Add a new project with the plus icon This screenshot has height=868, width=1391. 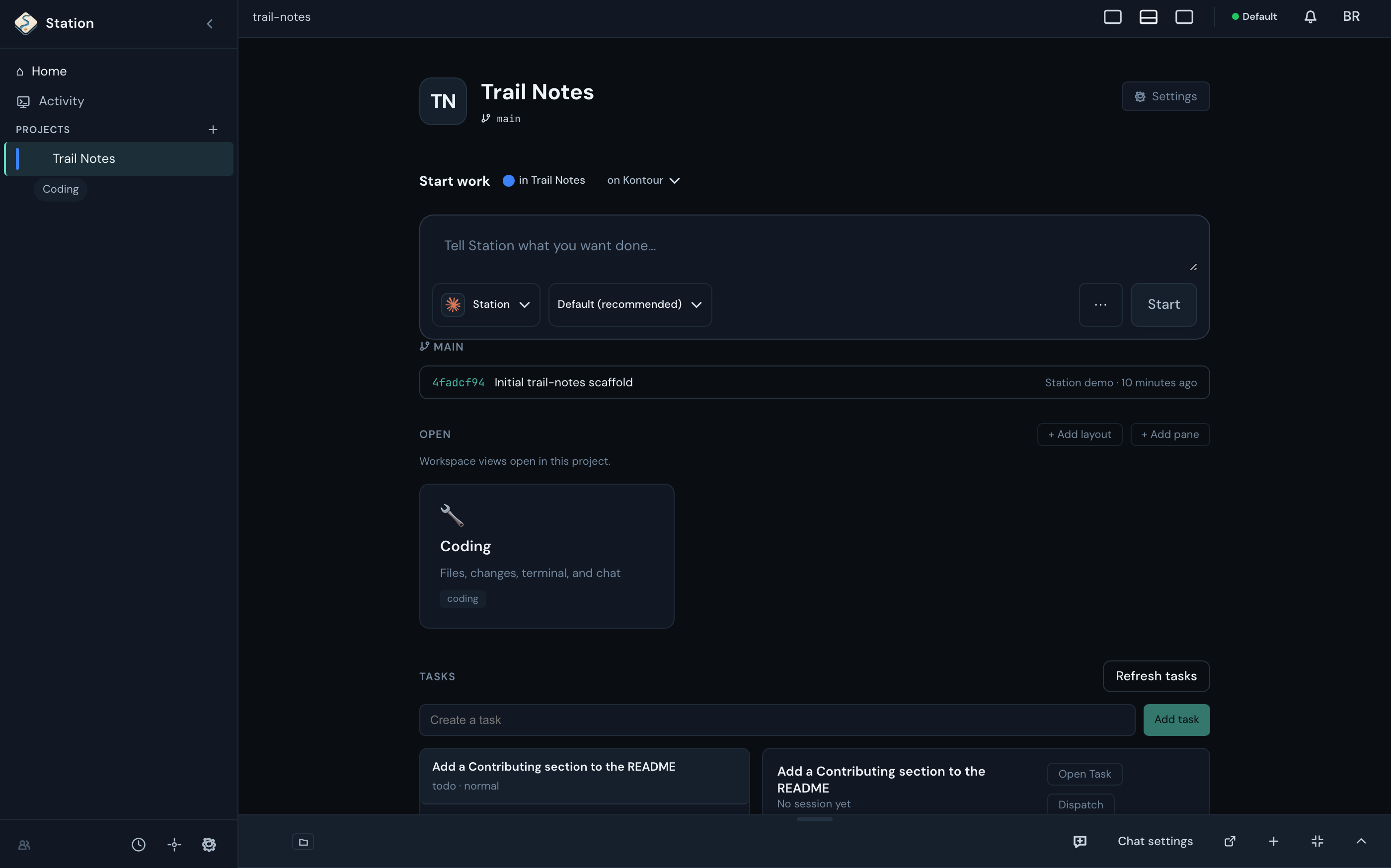coord(213,130)
